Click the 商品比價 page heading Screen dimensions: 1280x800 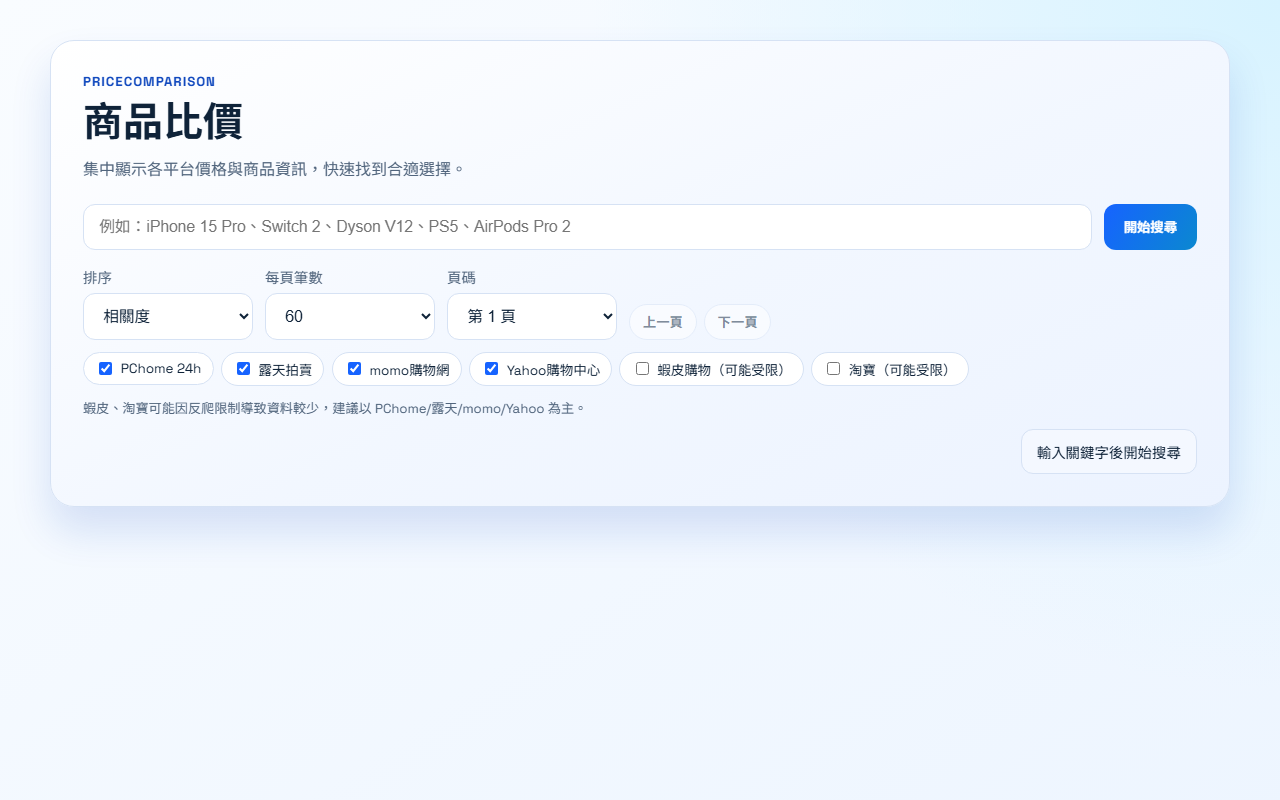(x=163, y=122)
